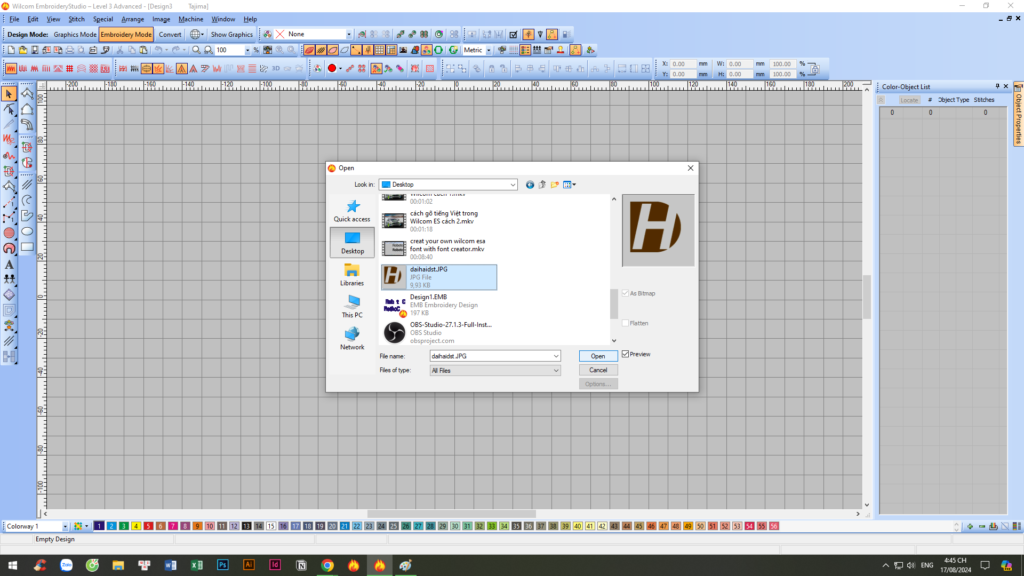Open the View Menu dropdown in the Open dialog
Viewport: 1024px width, 576px height.
(x=569, y=185)
